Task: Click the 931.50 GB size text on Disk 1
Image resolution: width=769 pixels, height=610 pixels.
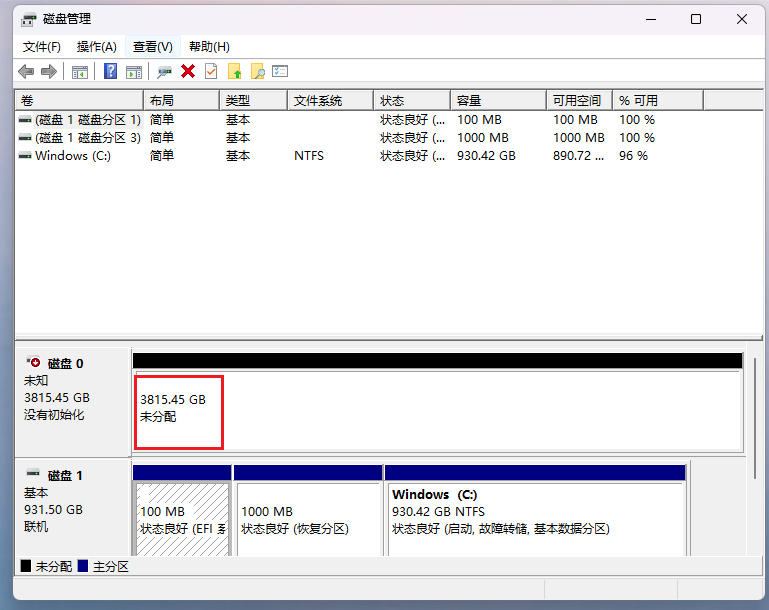Action: [53, 509]
